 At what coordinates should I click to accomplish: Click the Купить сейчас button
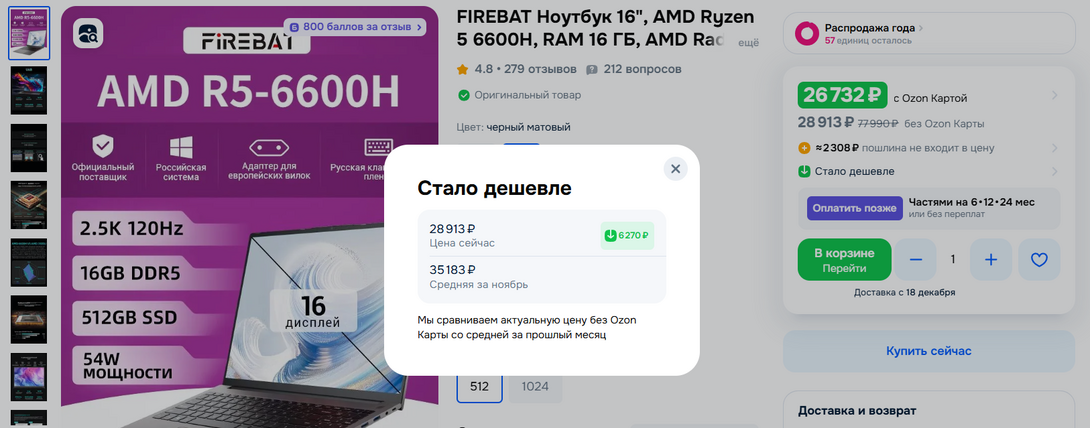[x=928, y=352]
